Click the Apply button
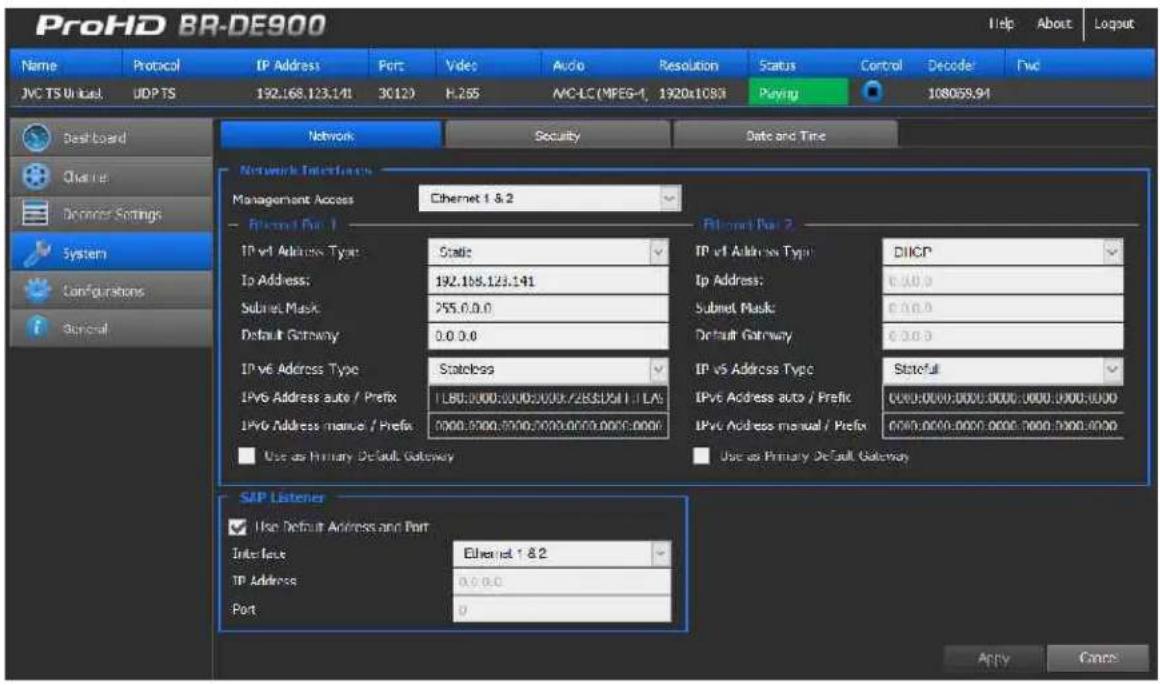Viewport: 1160px width, 685px height. [994, 658]
